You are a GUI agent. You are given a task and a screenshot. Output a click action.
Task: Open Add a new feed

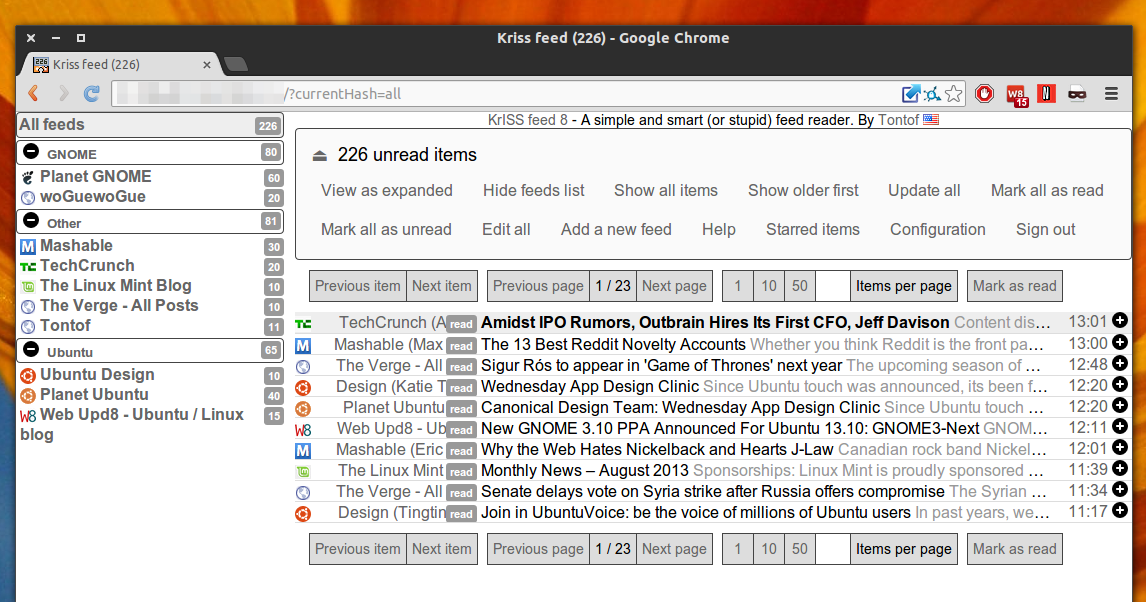click(x=616, y=229)
